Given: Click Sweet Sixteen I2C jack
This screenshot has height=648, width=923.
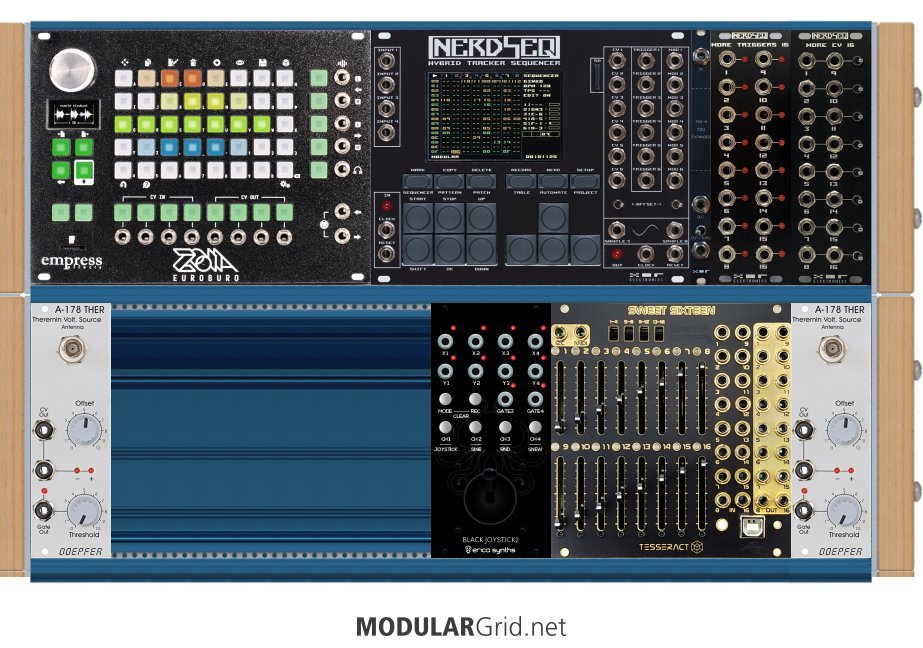Looking at the screenshot, I should point(561,334).
